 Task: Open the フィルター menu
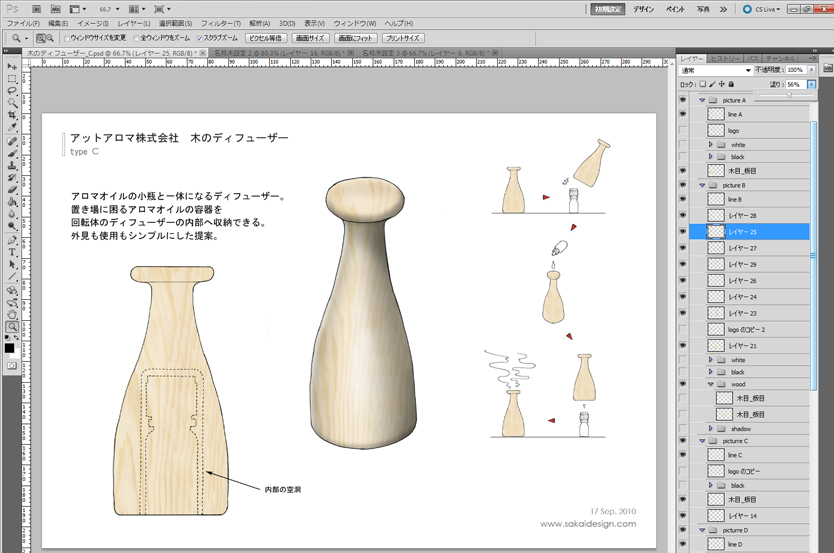219,22
